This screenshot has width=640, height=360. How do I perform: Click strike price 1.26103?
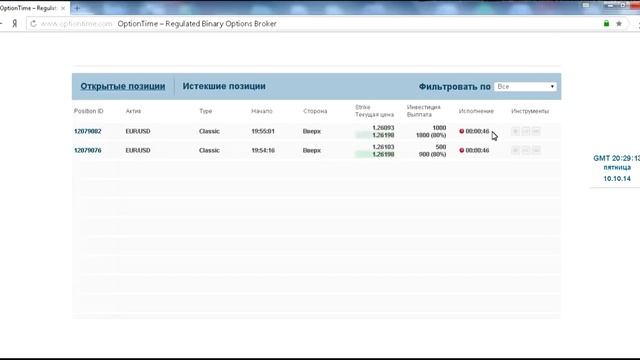pyautogui.click(x=383, y=147)
